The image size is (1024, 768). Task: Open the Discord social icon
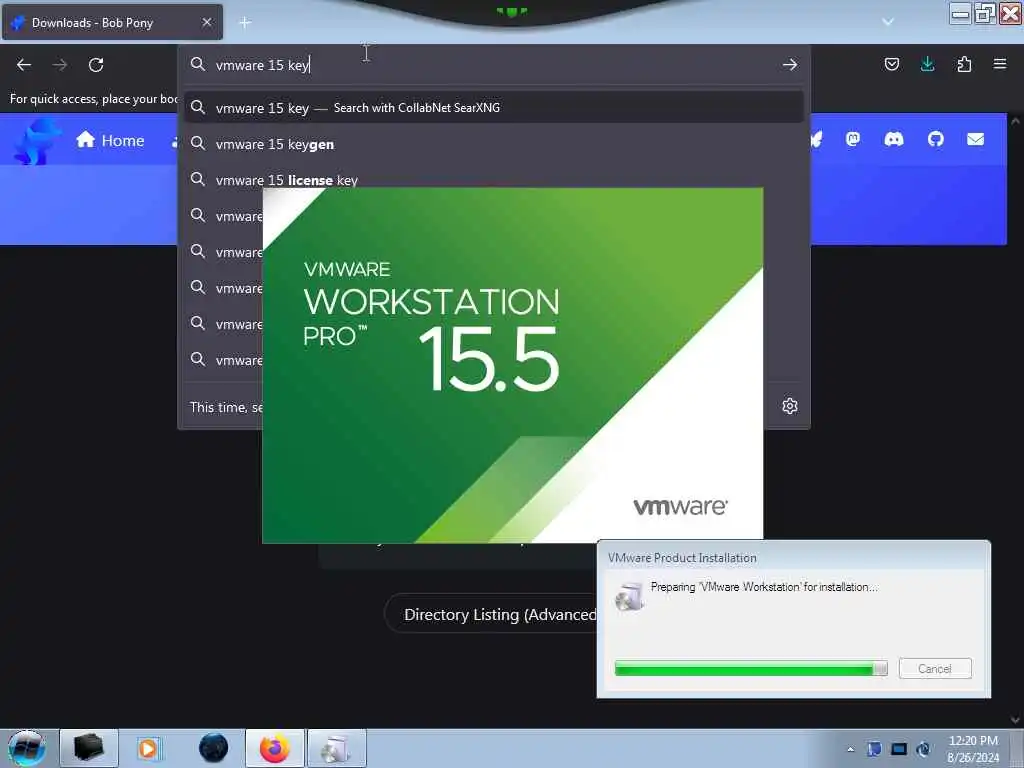(893, 139)
